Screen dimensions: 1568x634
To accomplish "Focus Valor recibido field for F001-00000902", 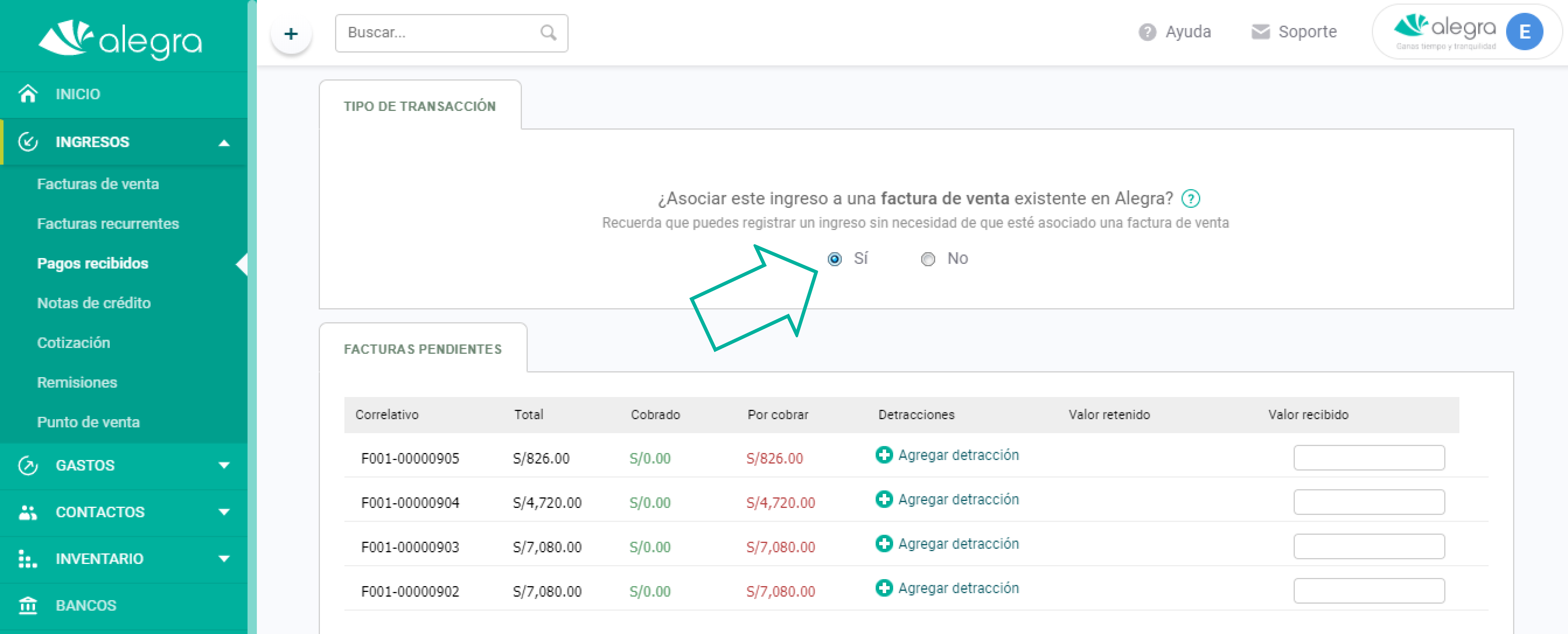I will [x=1368, y=591].
